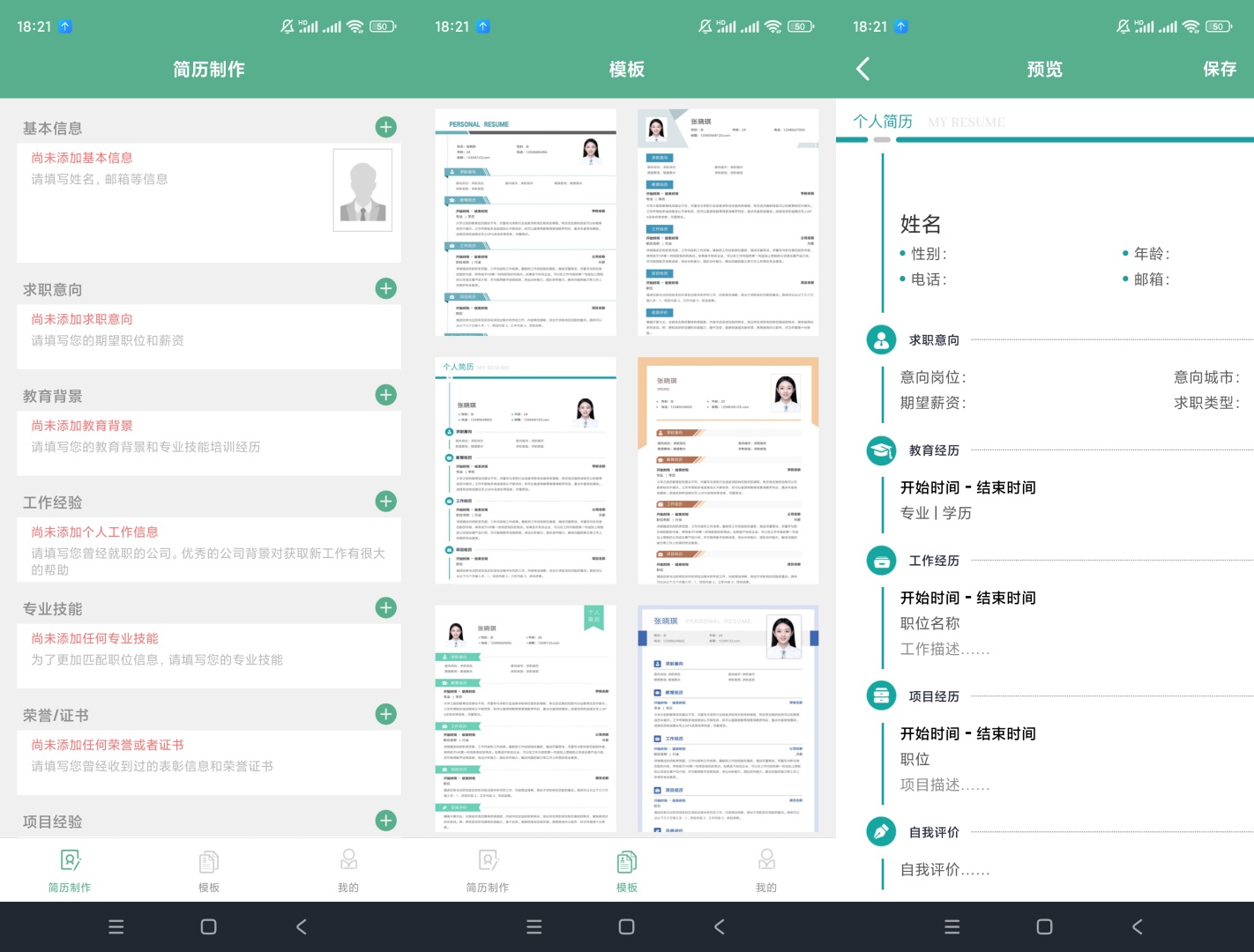The image size is (1254, 952).
Task: Select the PERSONAL RESUME template thumbnail
Action: tap(526, 222)
